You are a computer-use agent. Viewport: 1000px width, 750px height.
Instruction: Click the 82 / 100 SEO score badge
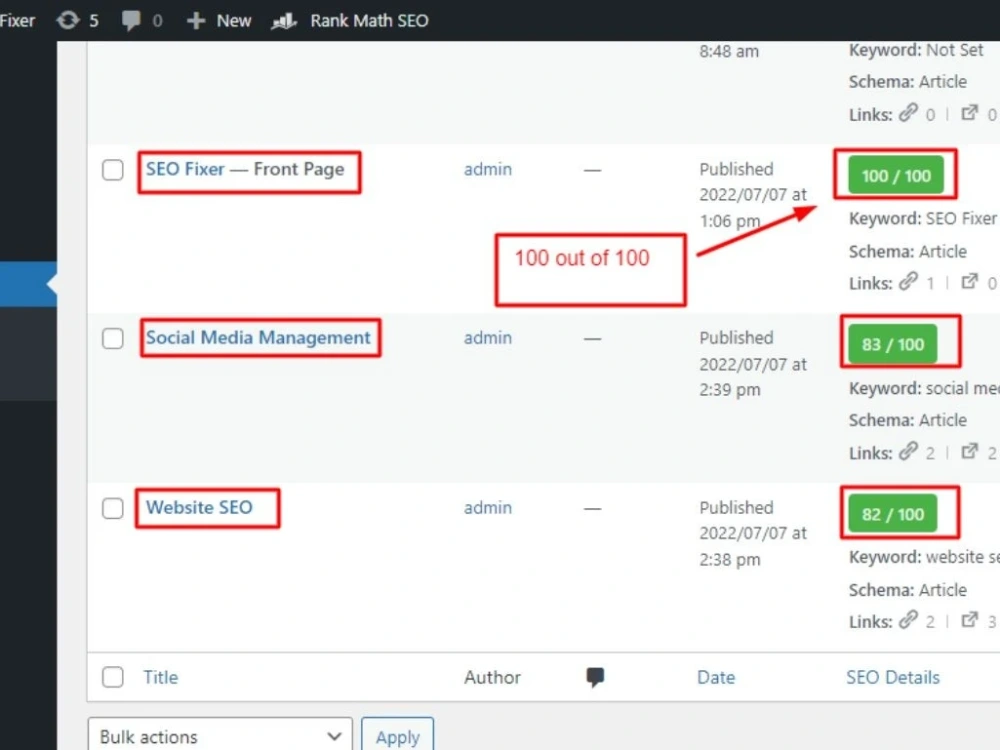[892, 514]
